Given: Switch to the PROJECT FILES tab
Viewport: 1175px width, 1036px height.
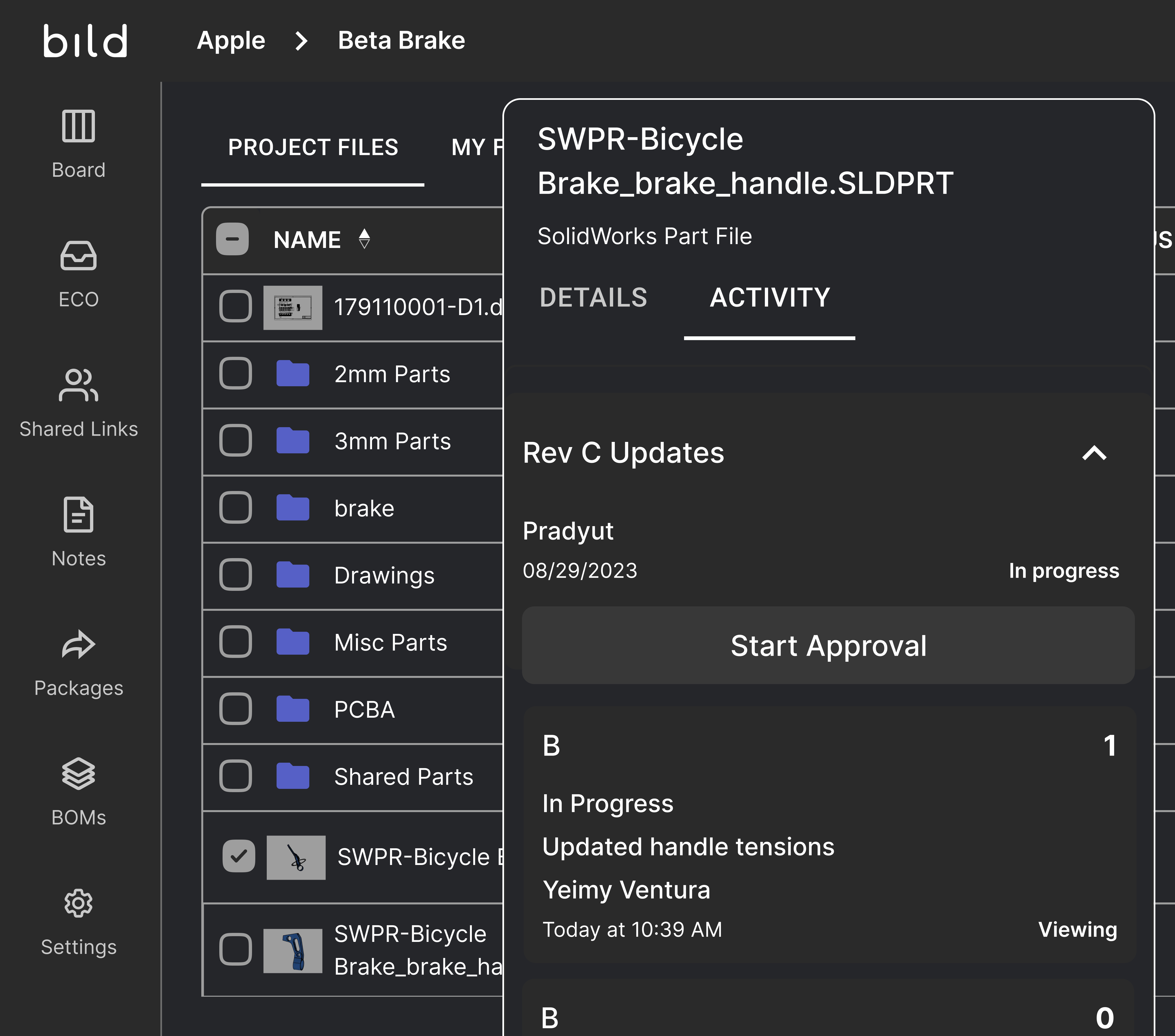Looking at the screenshot, I should [313, 148].
